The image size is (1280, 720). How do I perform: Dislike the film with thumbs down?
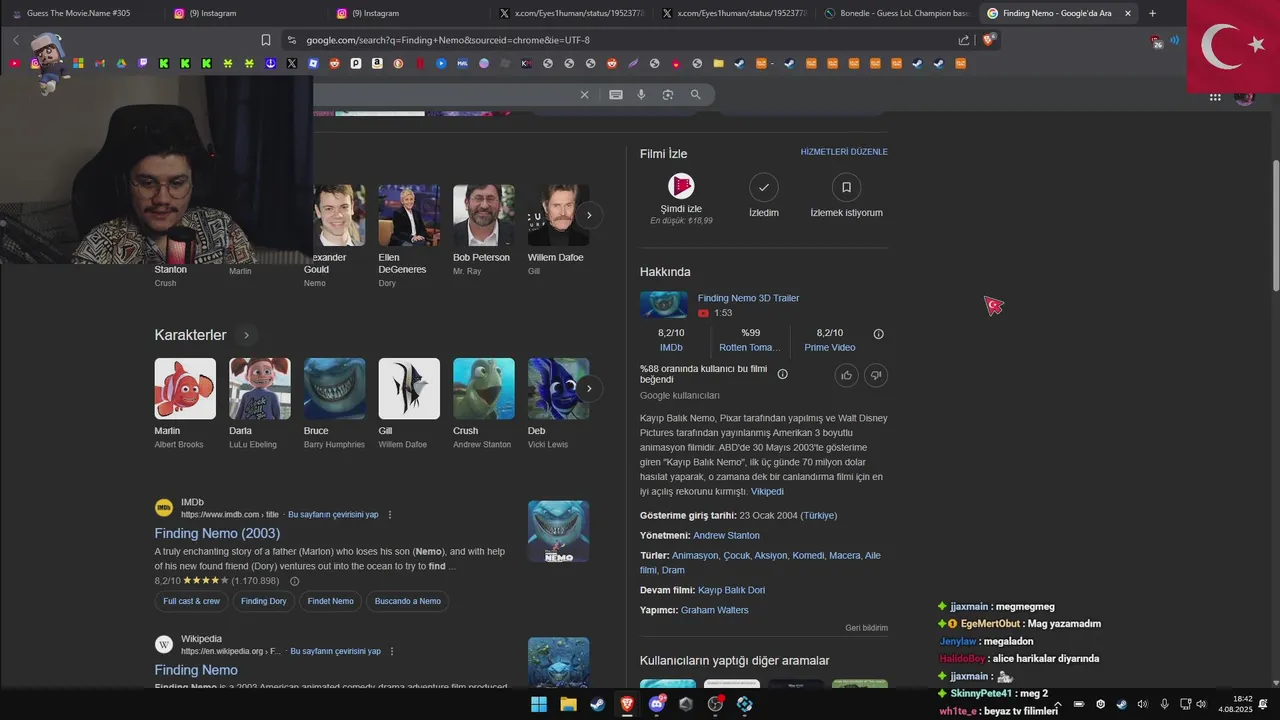tap(876, 375)
